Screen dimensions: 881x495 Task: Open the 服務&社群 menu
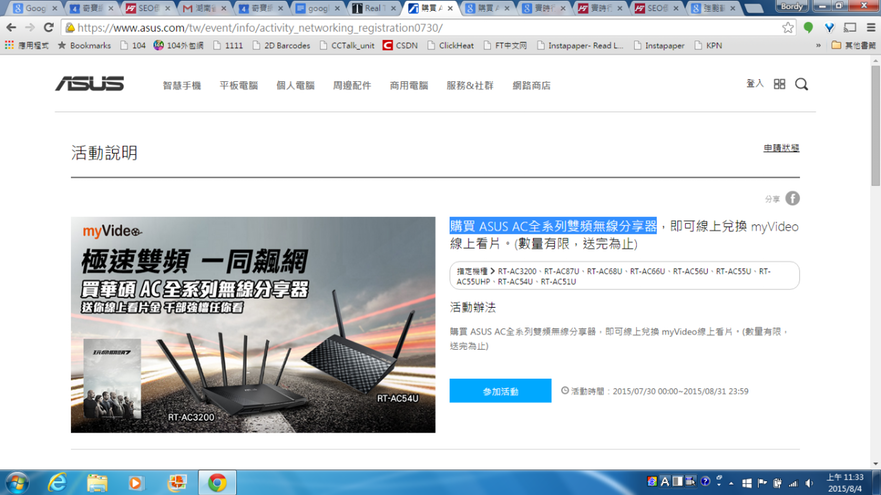pos(470,85)
